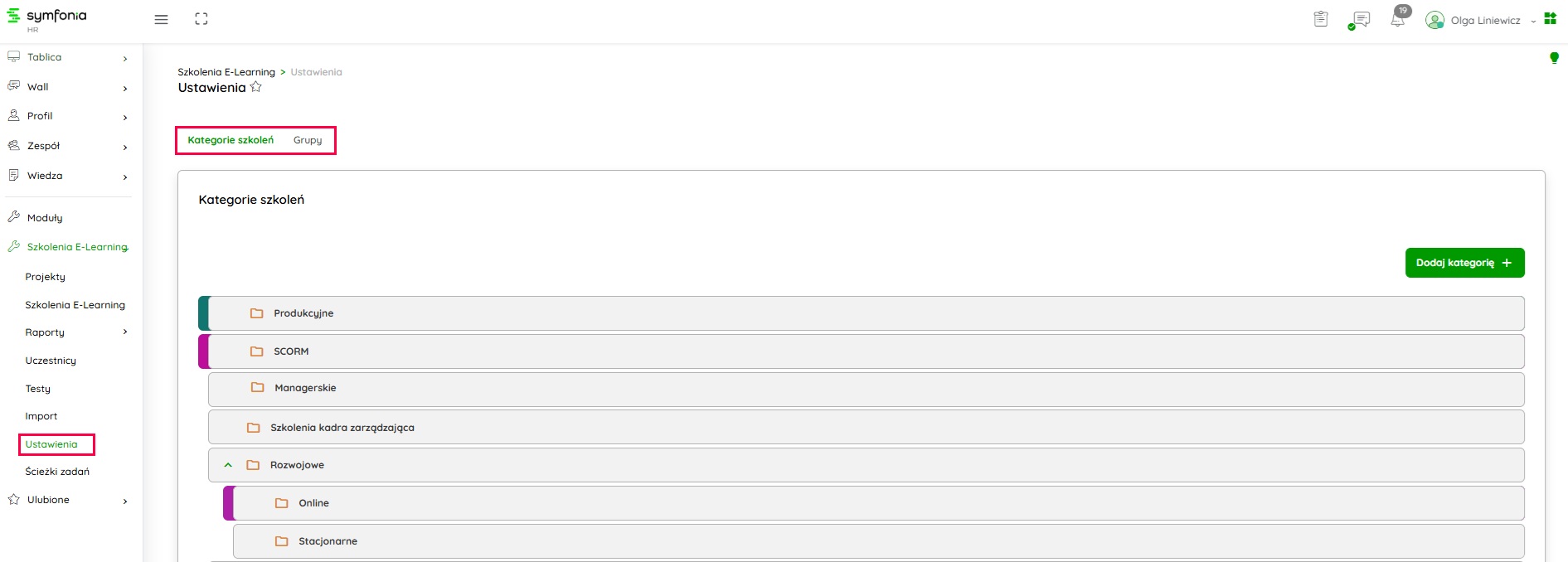Open the notifications bell
The width and height of the screenshot is (1568, 562).
(1398, 19)
